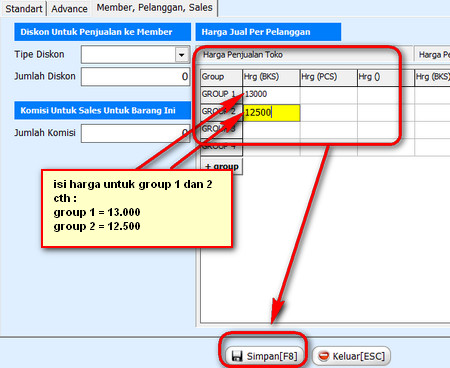This screenshot has width=450, height=368.
Task: Click the Diskon Untuk Penjualan ke Member header
Action: click(103, 32)
